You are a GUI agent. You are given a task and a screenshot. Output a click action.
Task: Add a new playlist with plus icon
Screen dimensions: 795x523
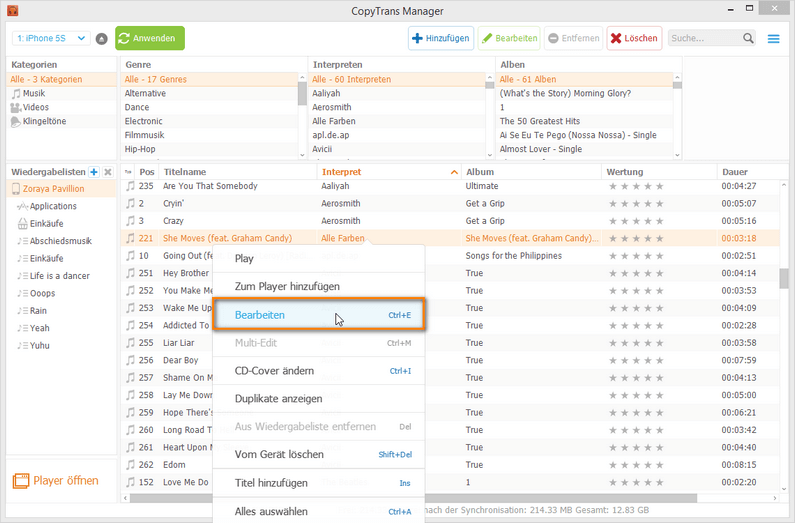tap(94, 172)
